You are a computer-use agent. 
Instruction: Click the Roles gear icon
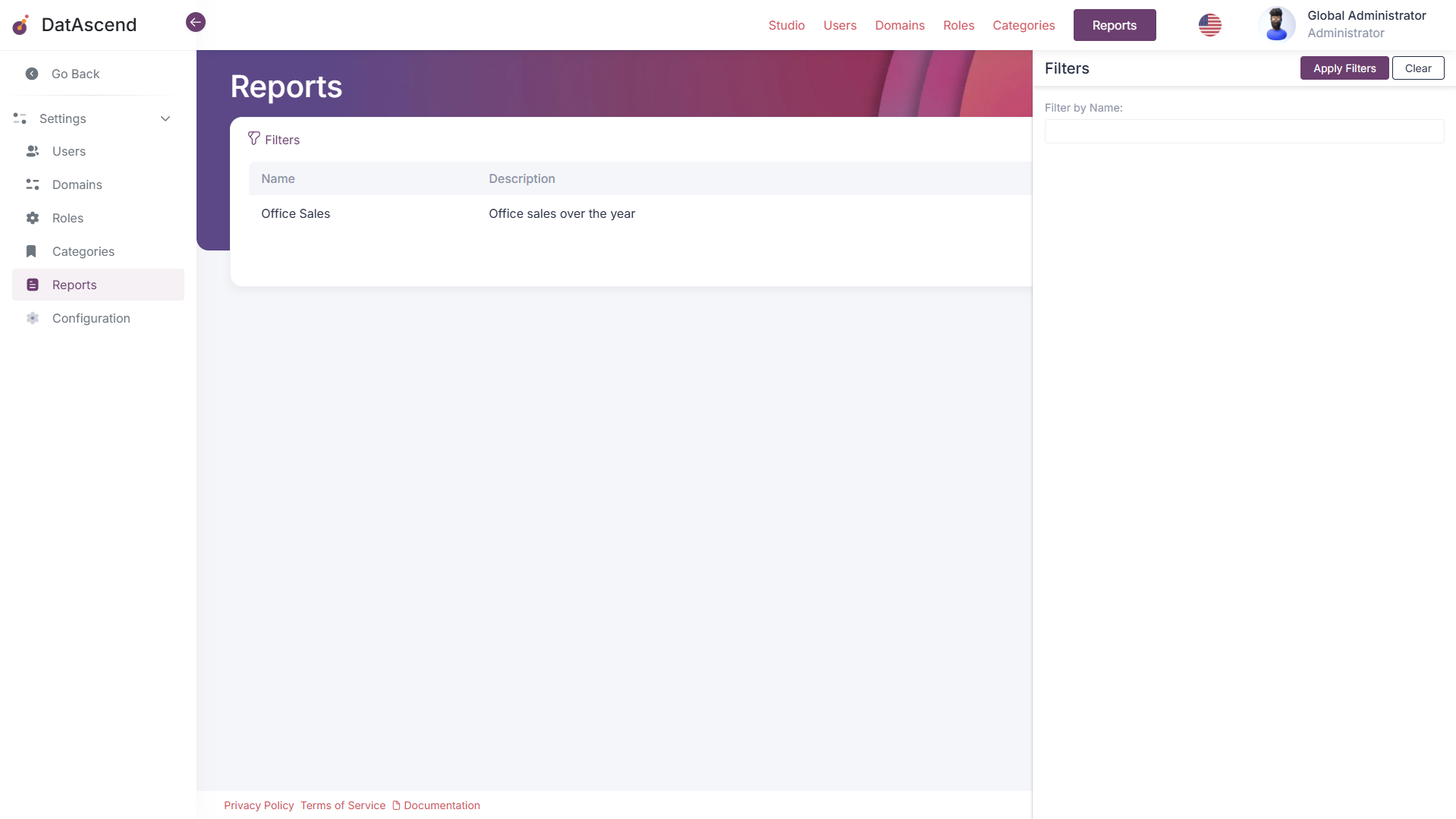coord(33,218)
